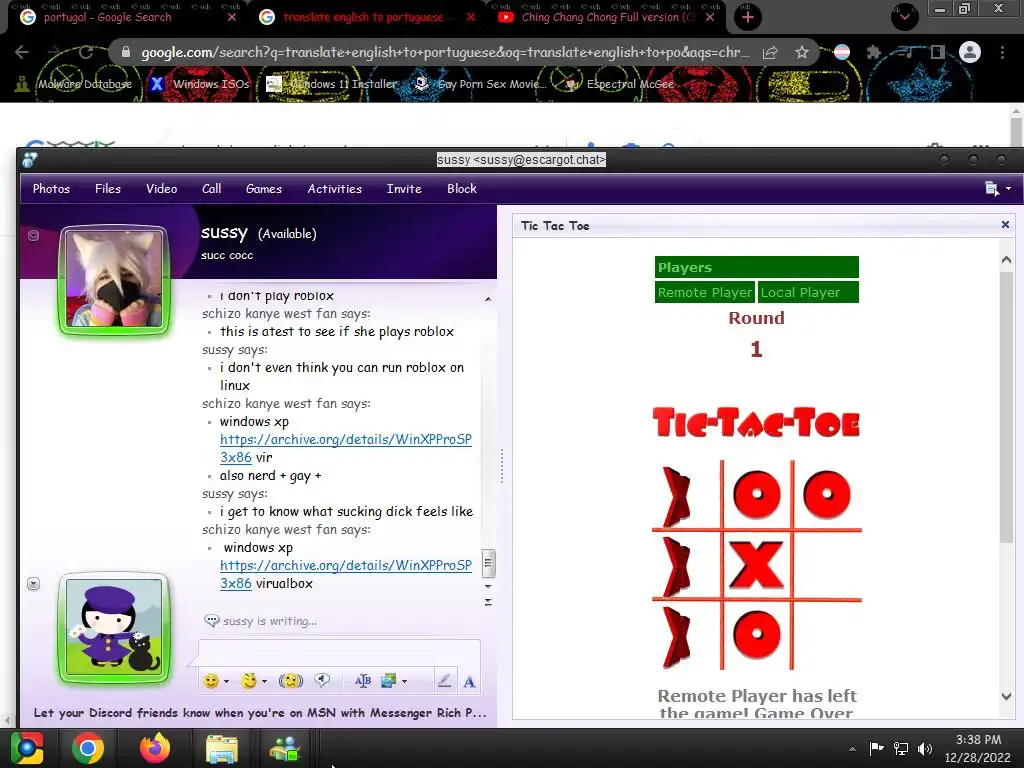This screenshot has width=1024, height=768.
Task: Expand options arrow beside sussy's picture
Action: pos(33,235)
